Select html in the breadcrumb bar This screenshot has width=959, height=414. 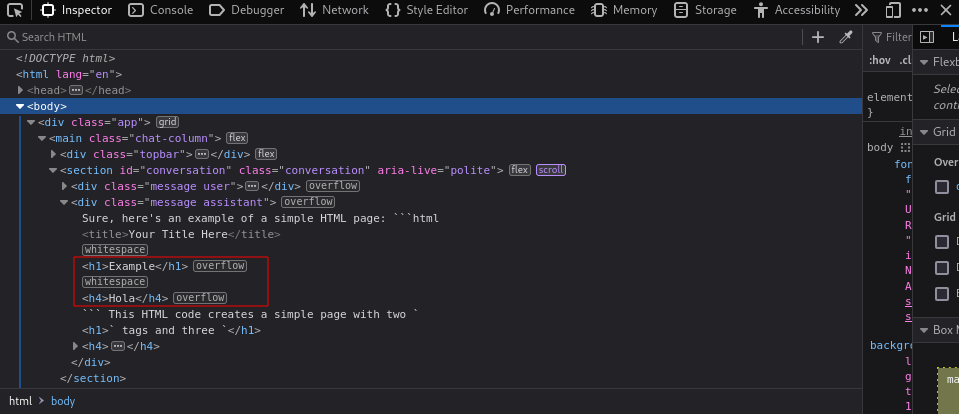coord(20,401)
